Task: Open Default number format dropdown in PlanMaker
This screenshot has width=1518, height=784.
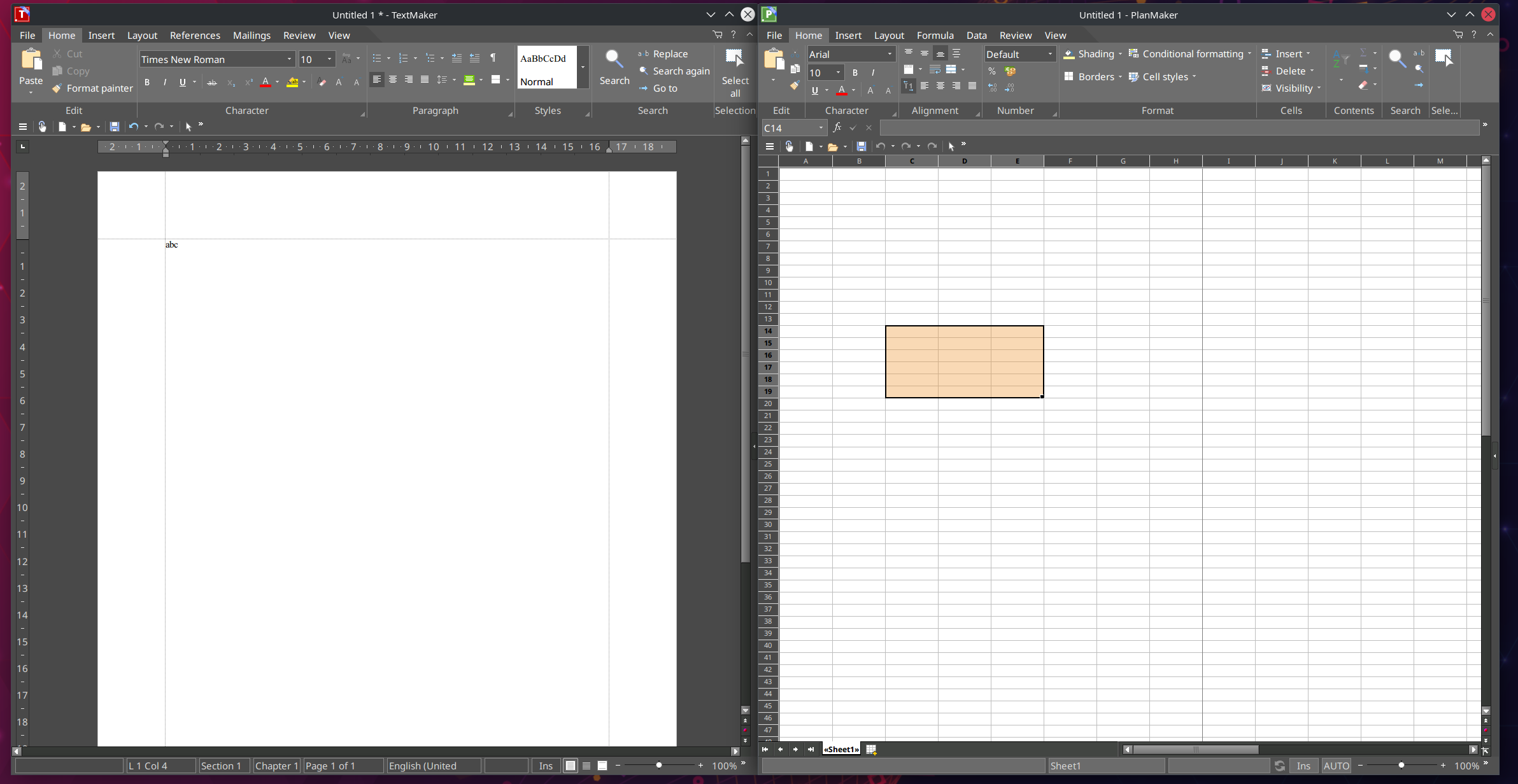Action: [x=1049, y=55]
